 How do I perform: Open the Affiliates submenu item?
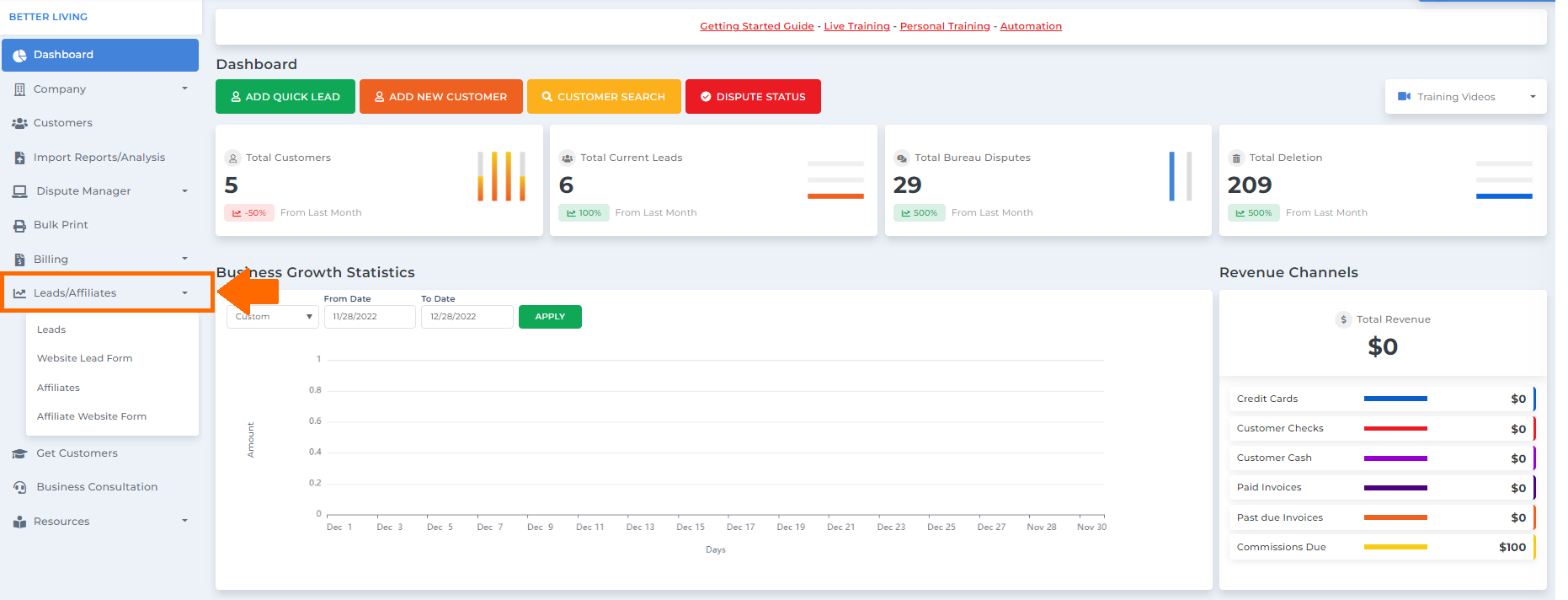59,388
